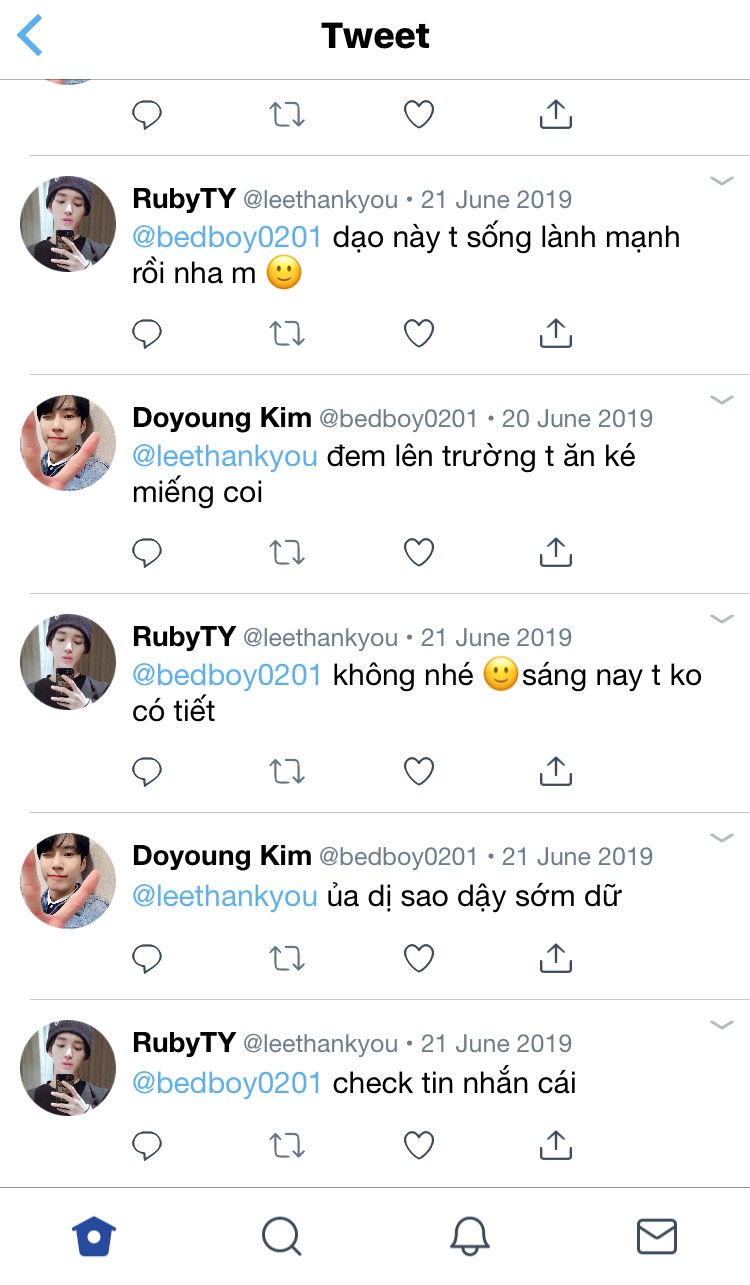Open the Search tab in bottom bar
Image resolution: width=750 pixels, height=1285 pixels.
tap(281, 1236)
